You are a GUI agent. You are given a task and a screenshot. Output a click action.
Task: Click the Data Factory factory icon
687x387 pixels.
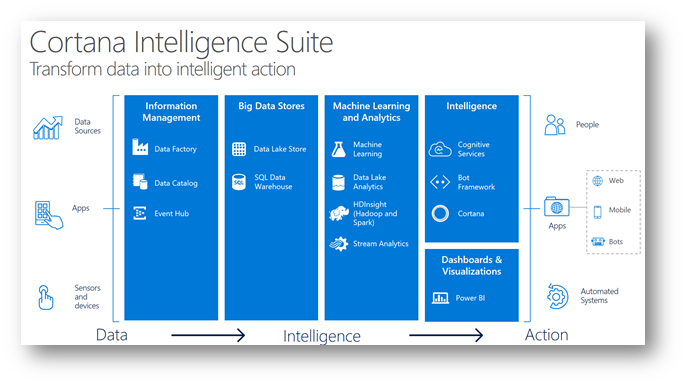tap(140, 147)
